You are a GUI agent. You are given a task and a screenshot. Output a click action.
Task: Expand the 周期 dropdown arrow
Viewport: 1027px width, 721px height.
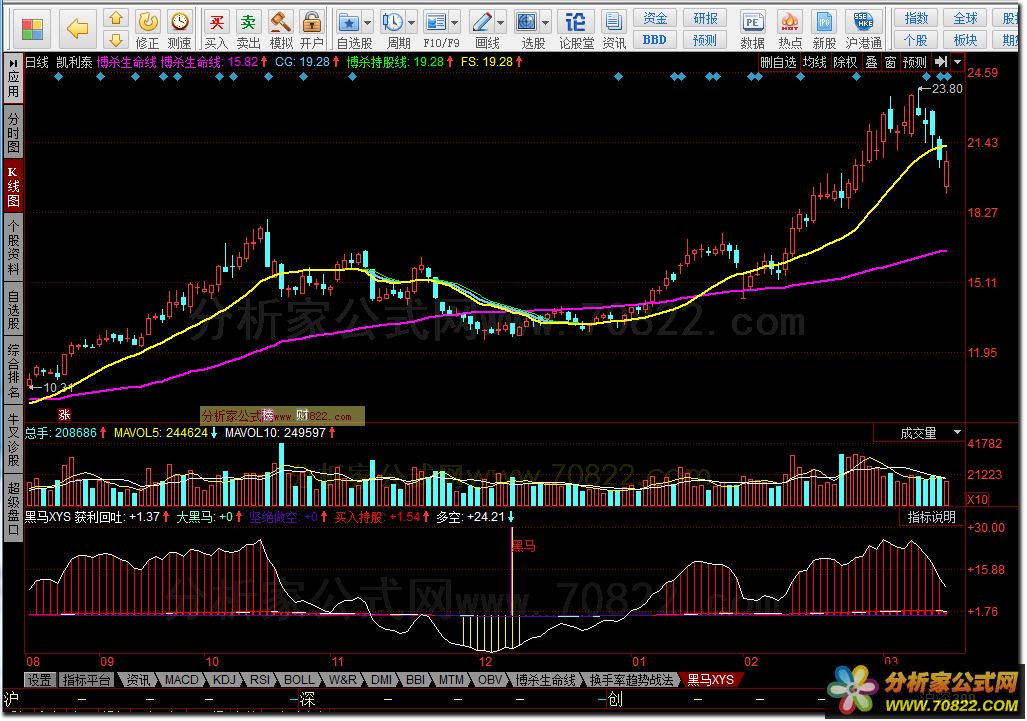coord(411,24)
